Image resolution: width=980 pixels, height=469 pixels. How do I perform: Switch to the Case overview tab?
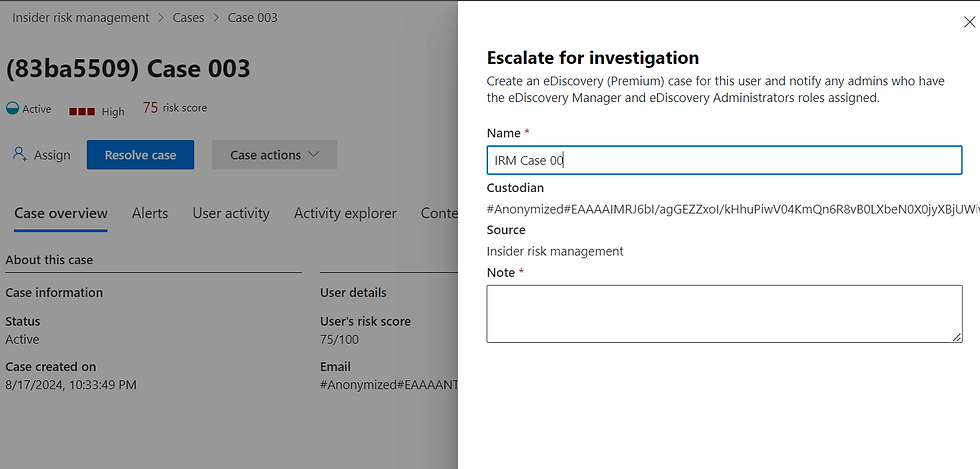coord(61,213)
